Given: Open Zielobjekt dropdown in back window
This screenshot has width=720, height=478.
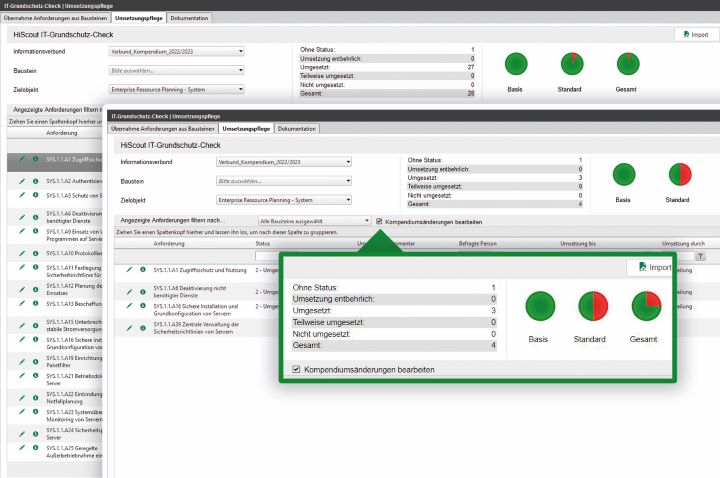Looking at the screenshot, I should coord(177,90).
